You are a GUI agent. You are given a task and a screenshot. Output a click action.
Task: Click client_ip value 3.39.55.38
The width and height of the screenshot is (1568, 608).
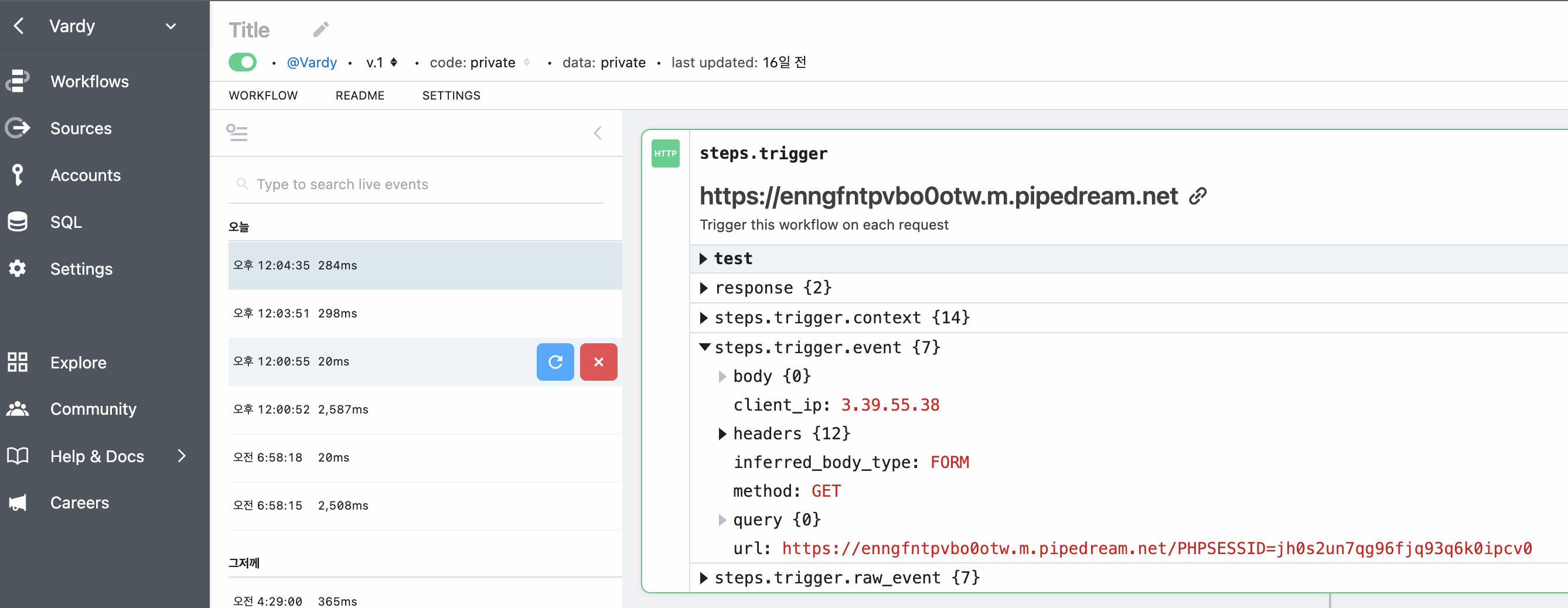click(890, 405)
